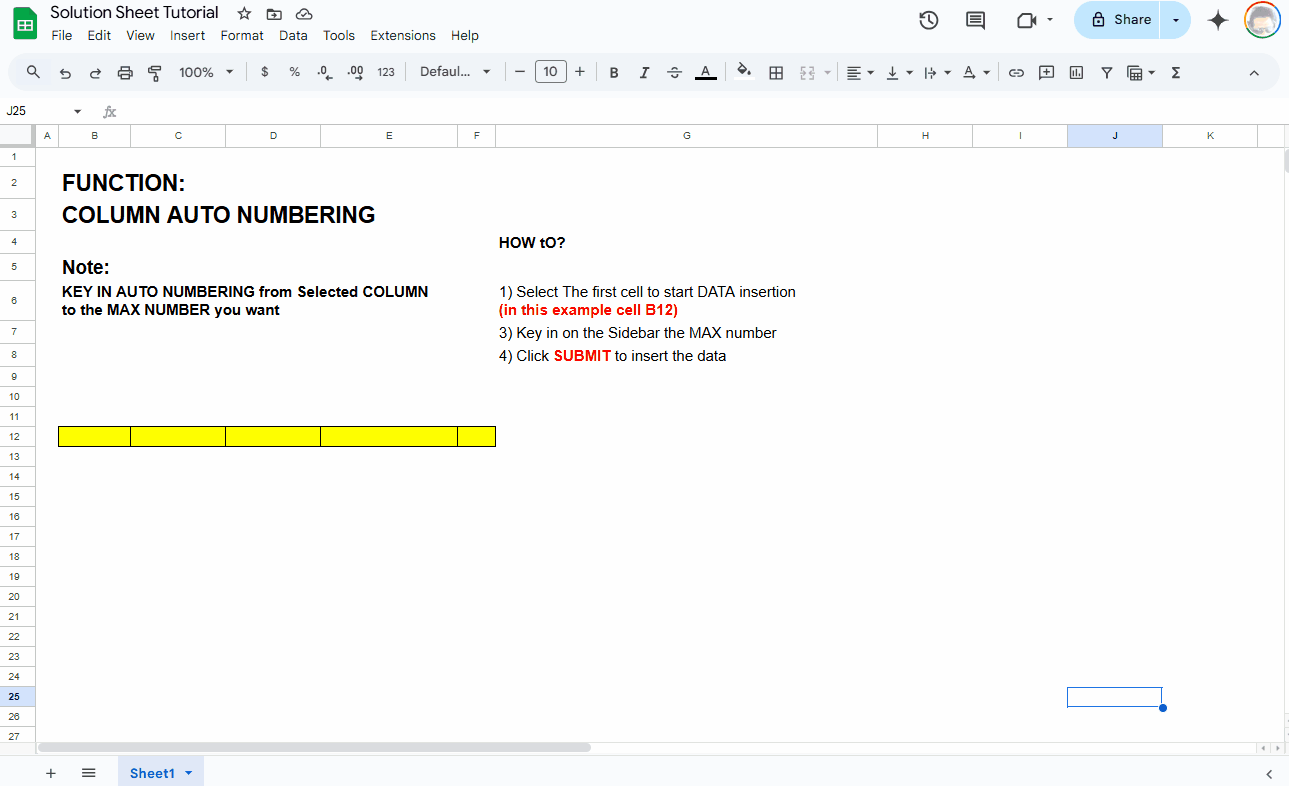
Task: Toggle strikethrough formatting
Action: (x=674, y=72)
